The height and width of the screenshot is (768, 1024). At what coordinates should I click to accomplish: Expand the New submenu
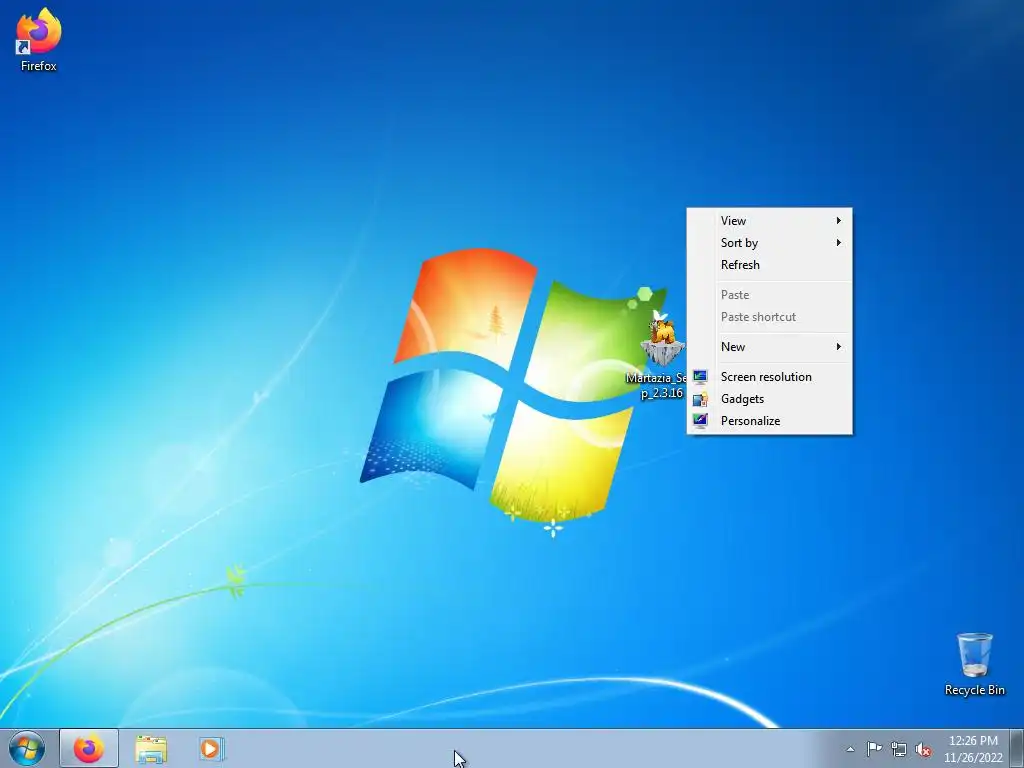click(x=769, y=347)
